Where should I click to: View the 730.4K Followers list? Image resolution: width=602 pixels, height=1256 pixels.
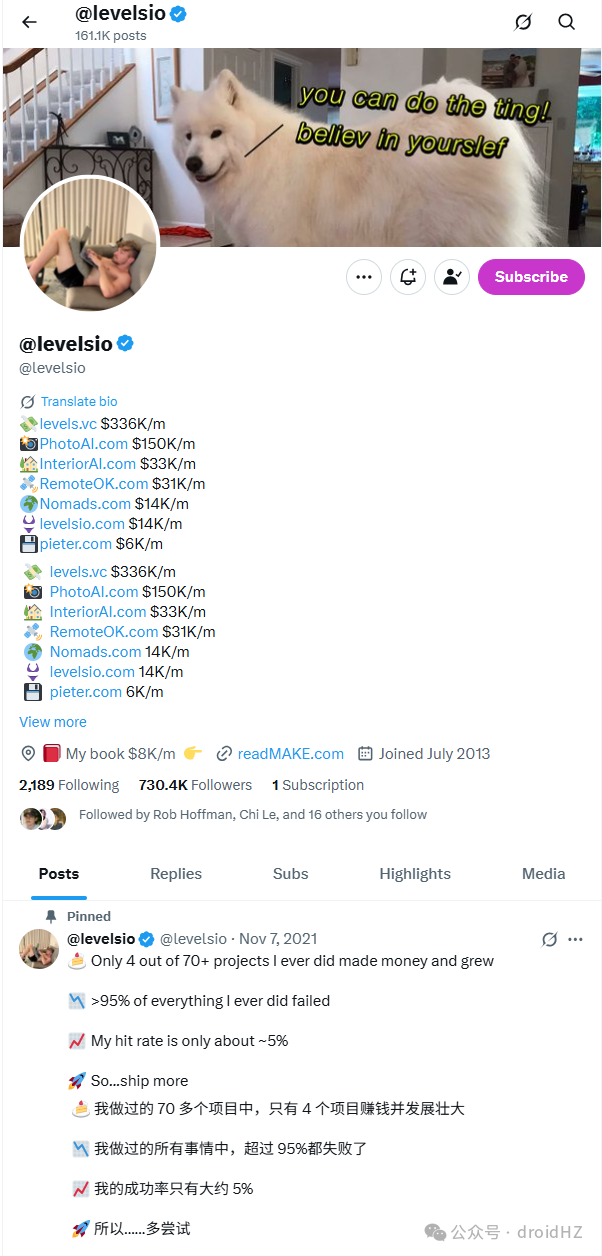(x=195, y=785)
